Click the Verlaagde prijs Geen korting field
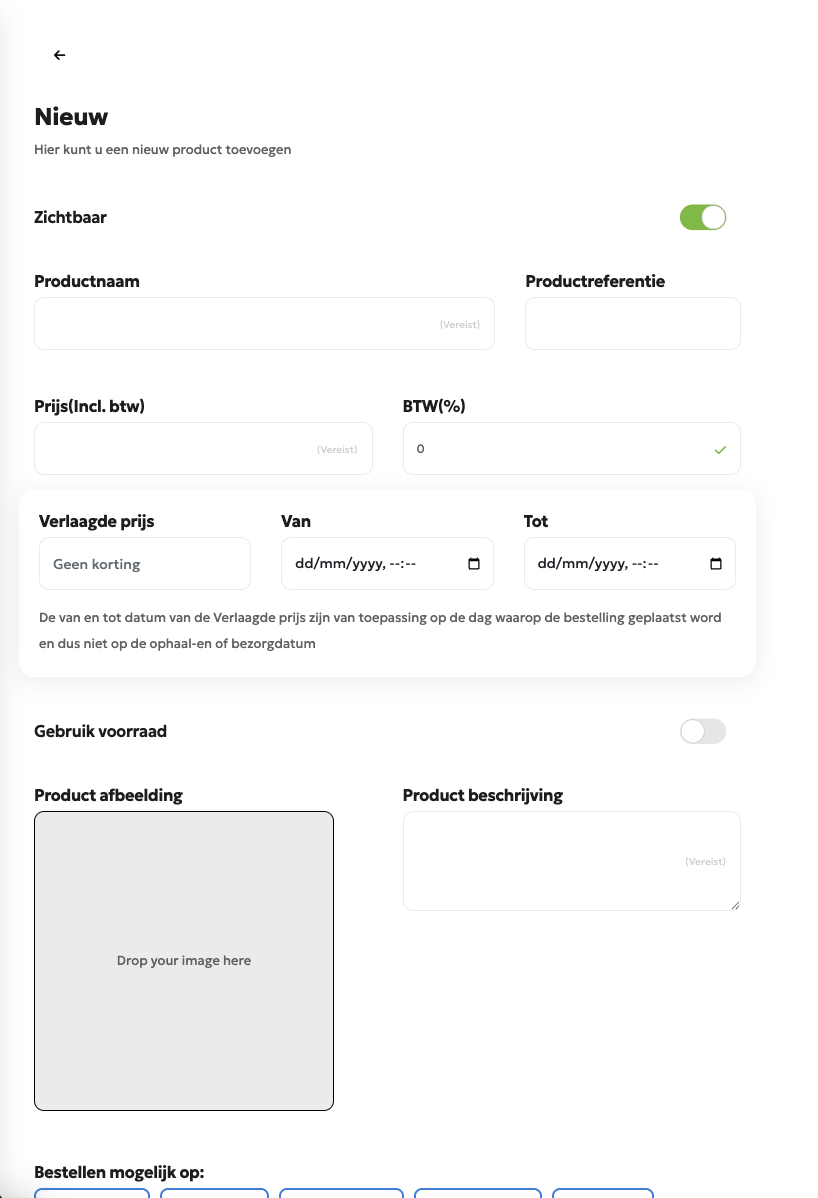 (144, 564)
